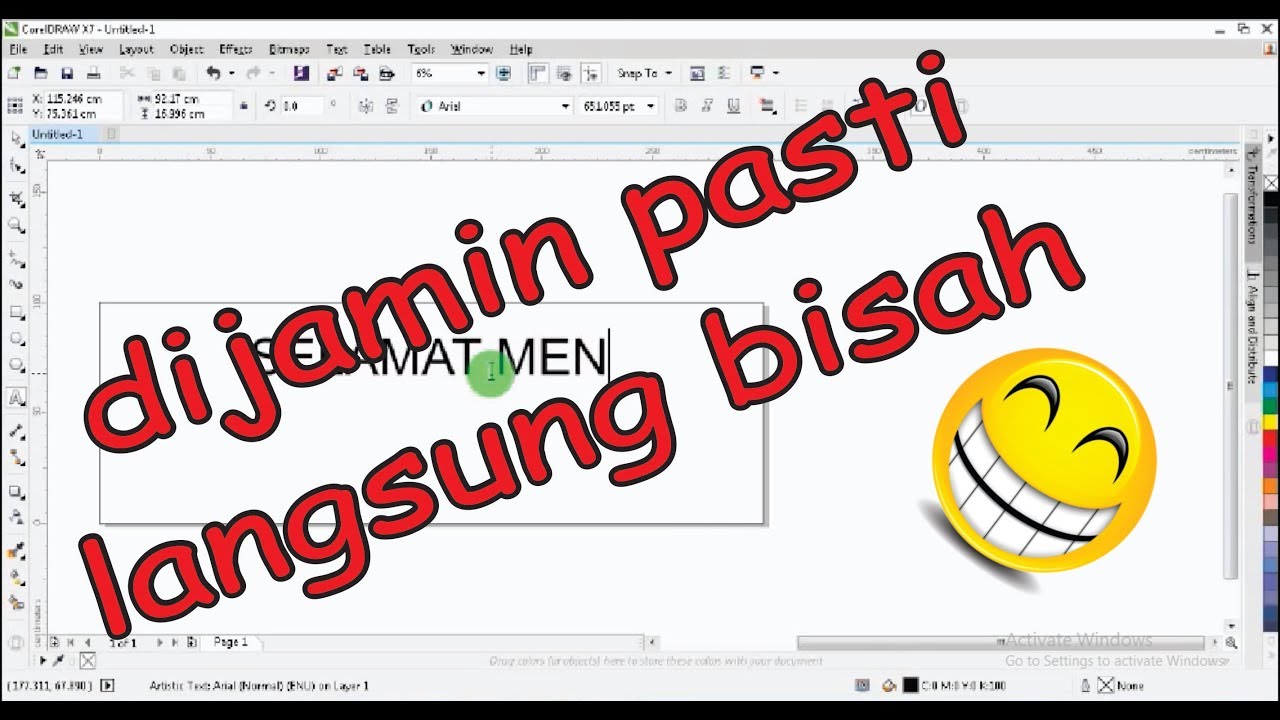Pick the yellow swatch in color palette
The height and width of the screenshot is (720, 1280).
point(1271,421)
